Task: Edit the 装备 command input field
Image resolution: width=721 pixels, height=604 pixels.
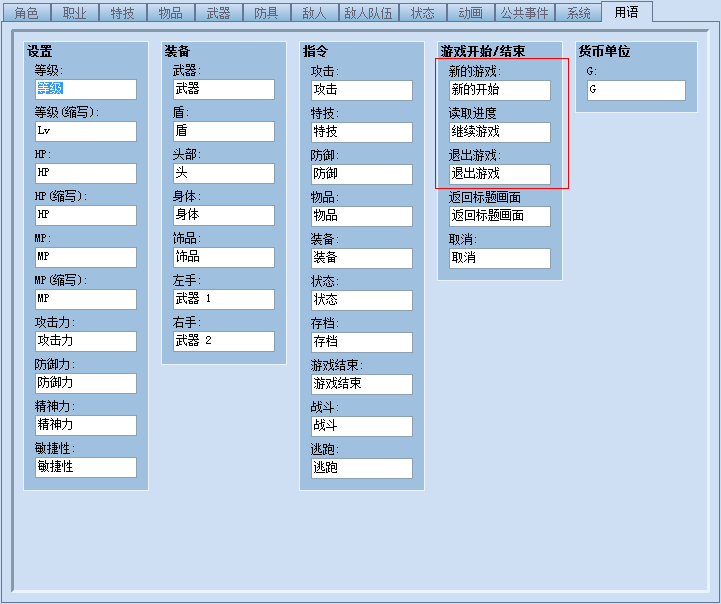Action: click(362, 258)
